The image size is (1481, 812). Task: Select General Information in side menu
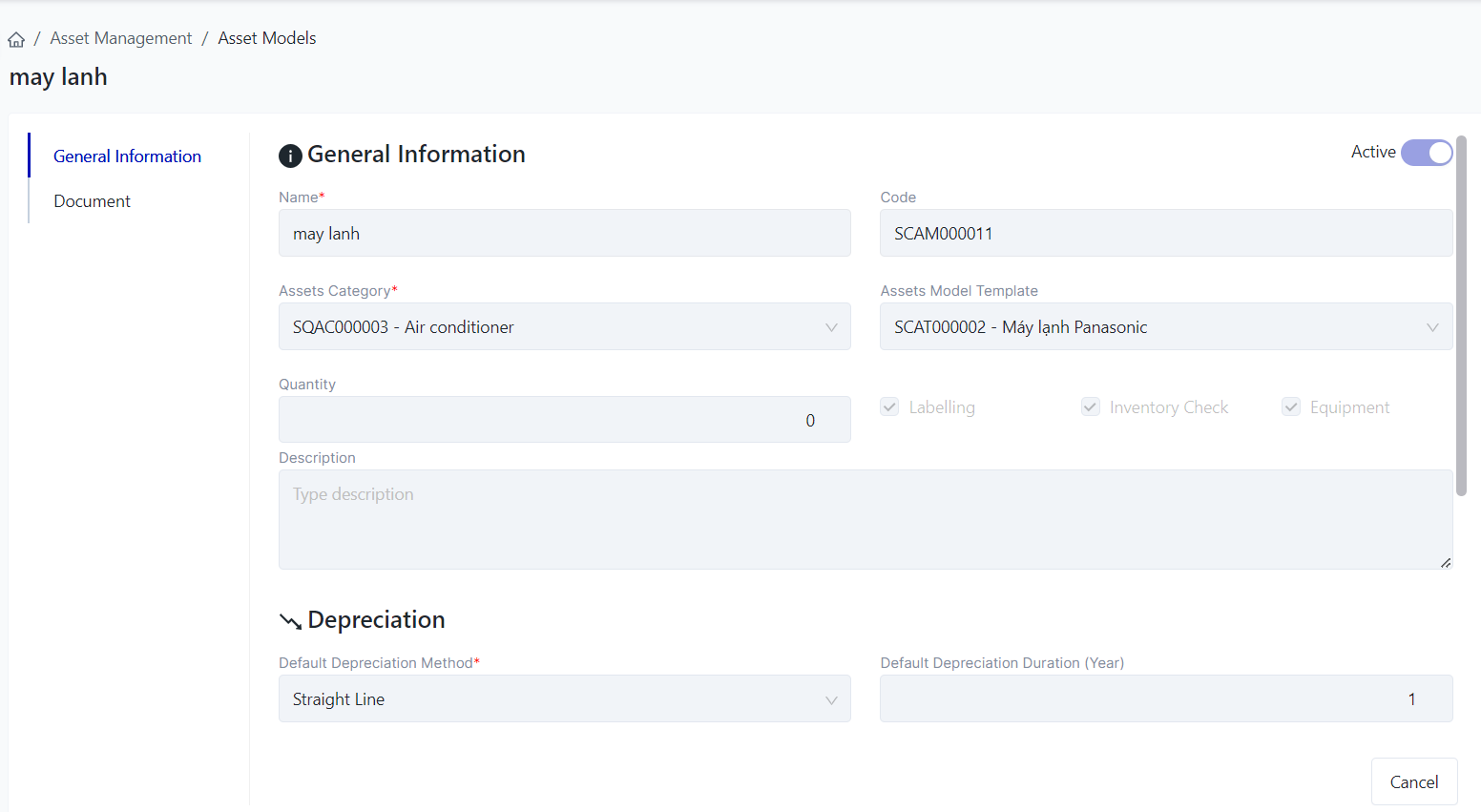point(127,156)
